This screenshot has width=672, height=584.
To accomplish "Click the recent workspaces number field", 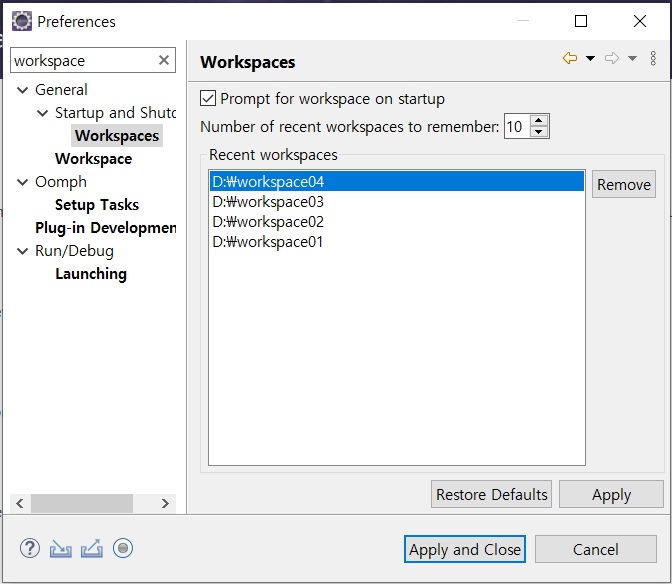I will (x=516, y=126).
